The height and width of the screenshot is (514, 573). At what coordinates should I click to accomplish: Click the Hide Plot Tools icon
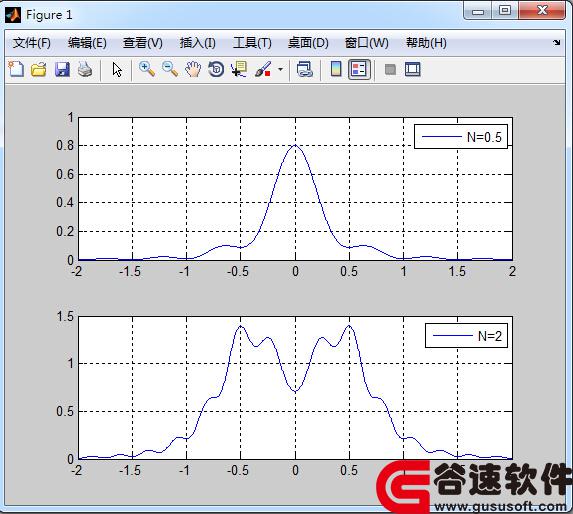pos(390,69)
